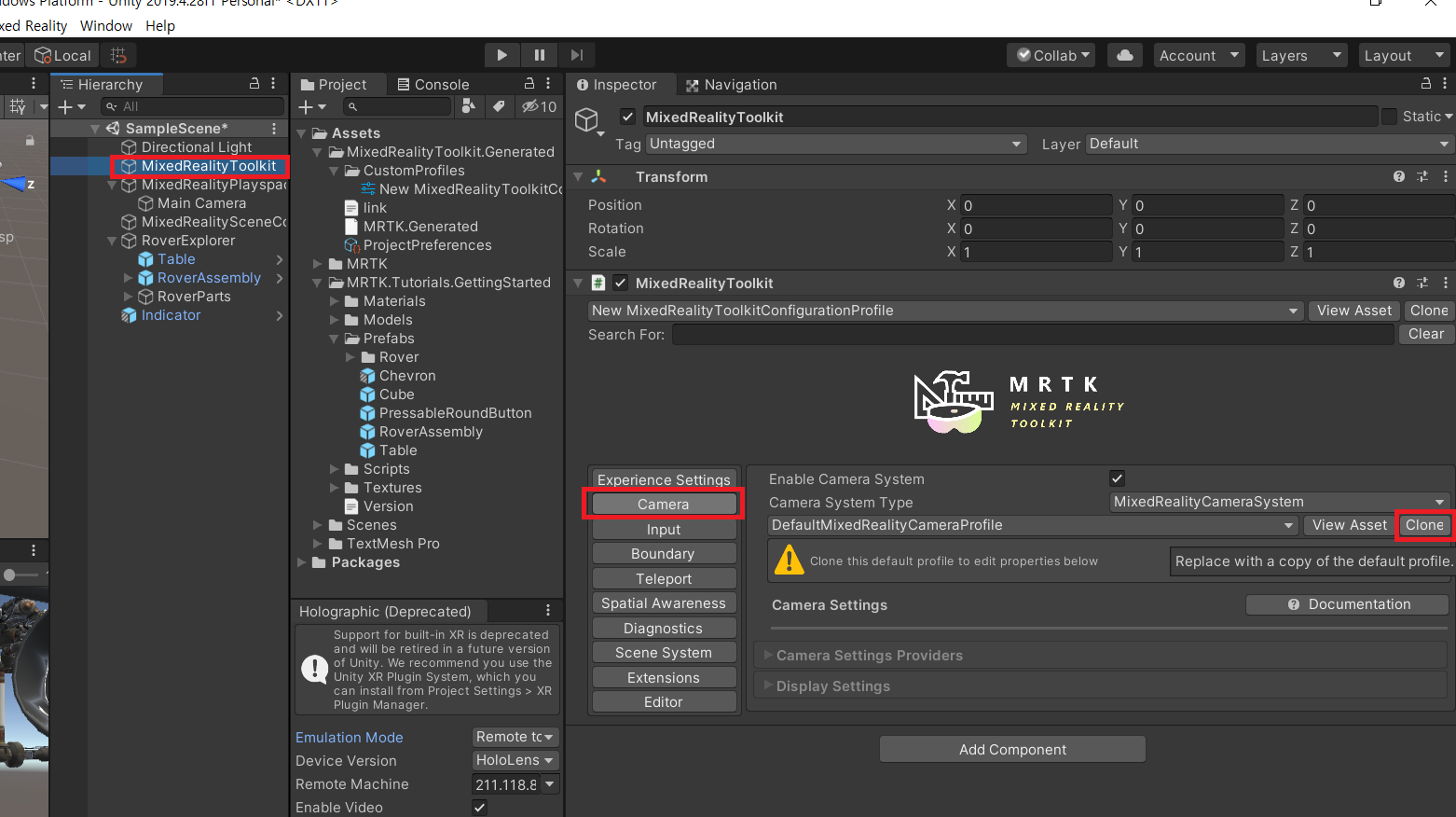Open Transform component options menu
1456x817 pixels.
pyautogui.click(x=1445, y=176)
